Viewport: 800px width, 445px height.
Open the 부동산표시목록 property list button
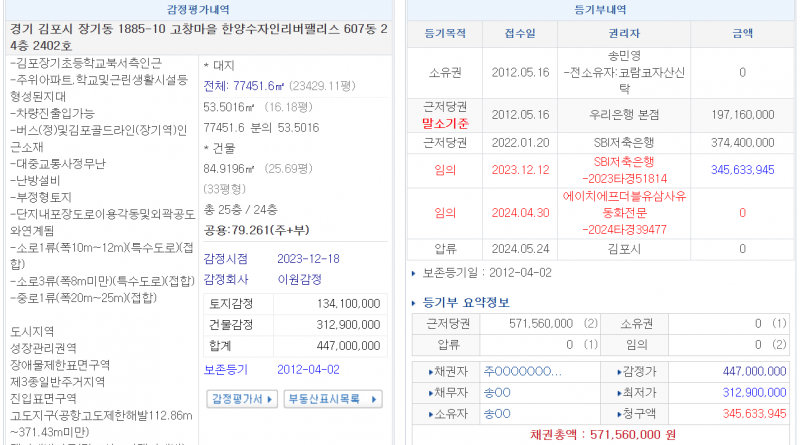pos(331,398)
